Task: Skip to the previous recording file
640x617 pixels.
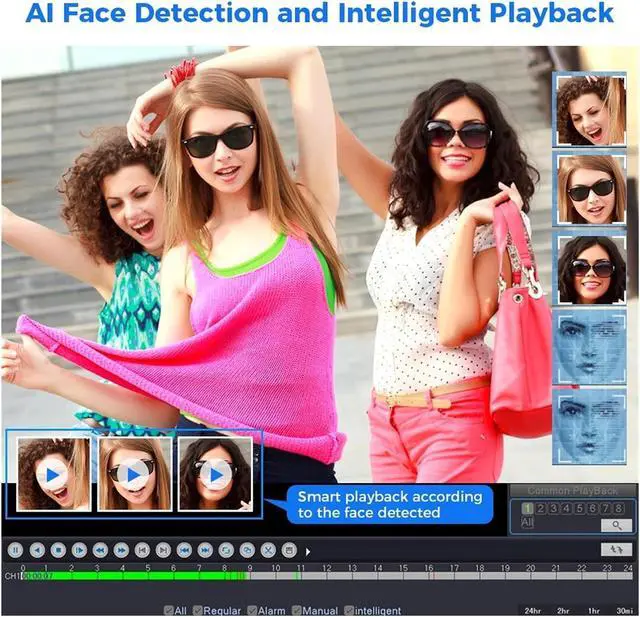Action: pyautogui.click(x=184, y=550)
